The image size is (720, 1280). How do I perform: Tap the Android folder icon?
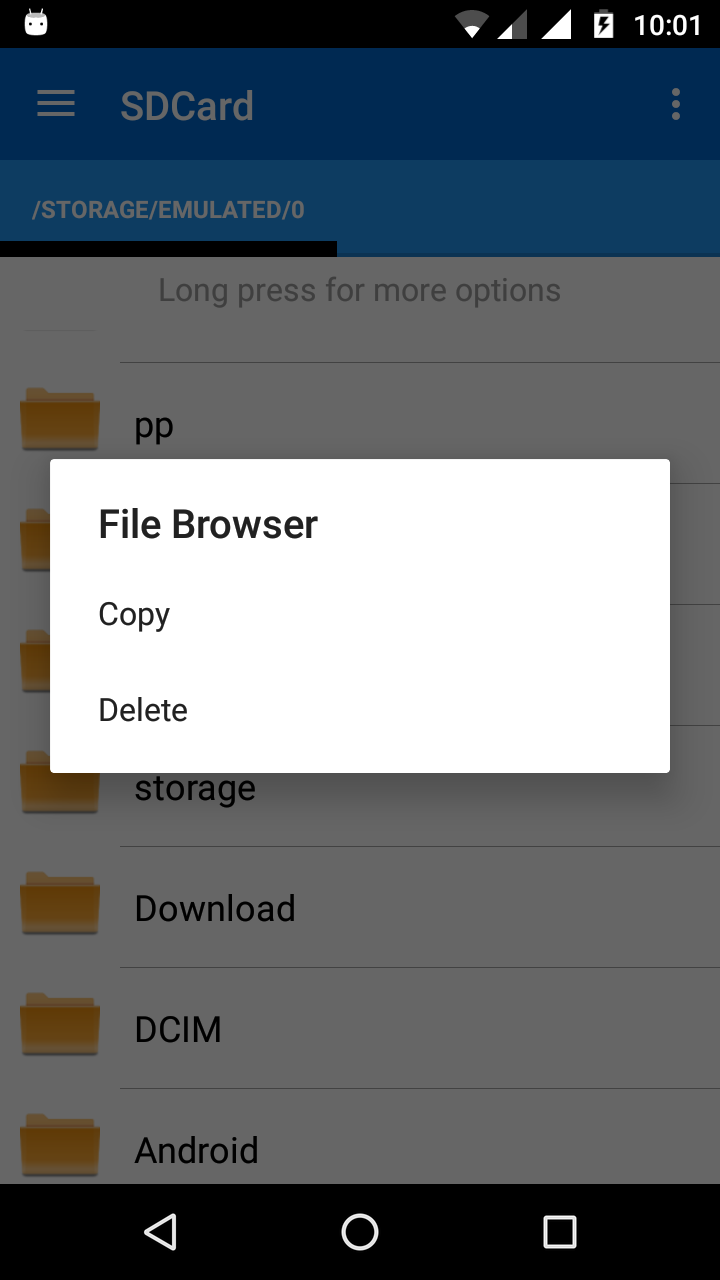(60, 1145)
